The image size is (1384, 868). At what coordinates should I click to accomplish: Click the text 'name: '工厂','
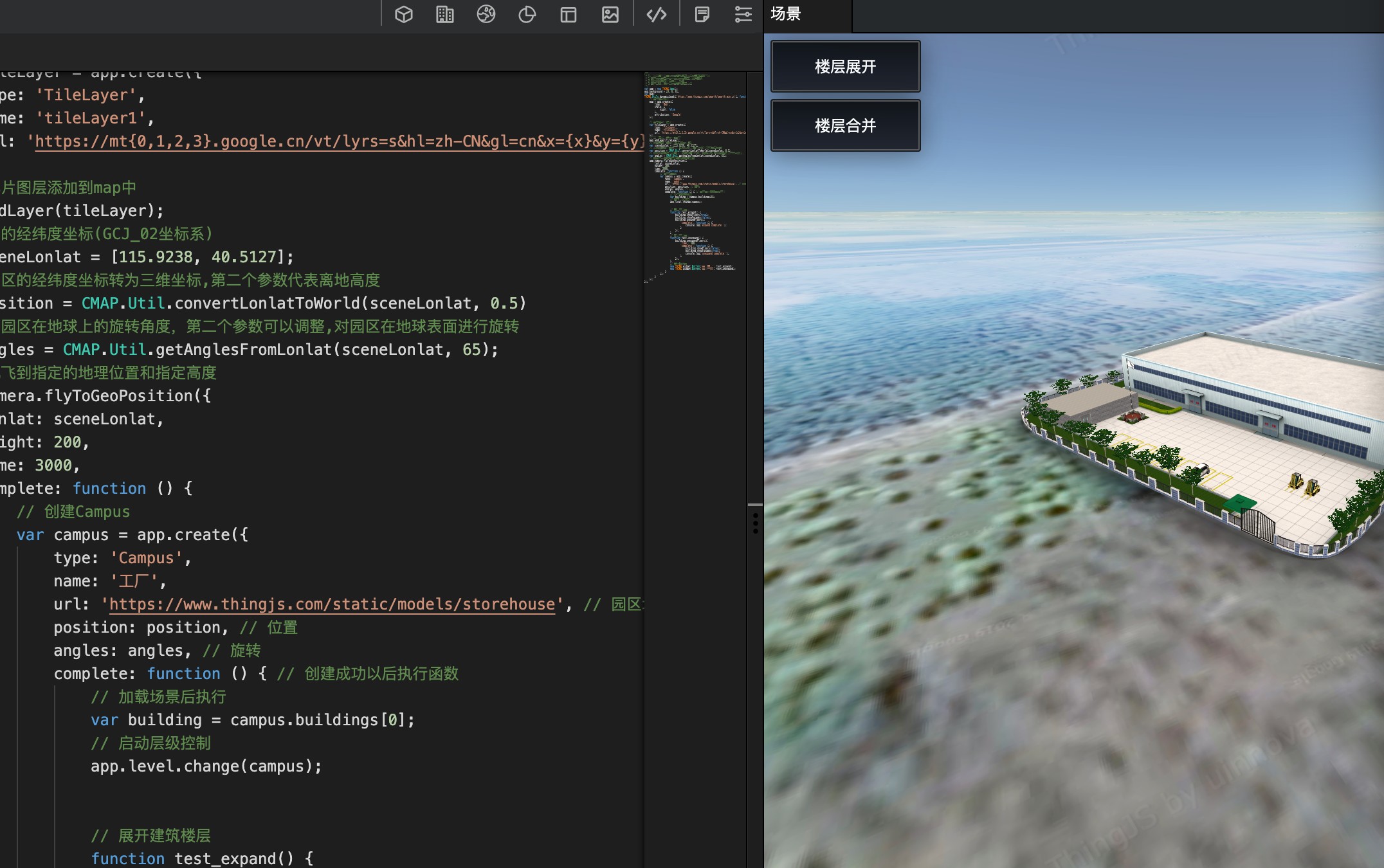pyautogui.click(x=110, y=581)
